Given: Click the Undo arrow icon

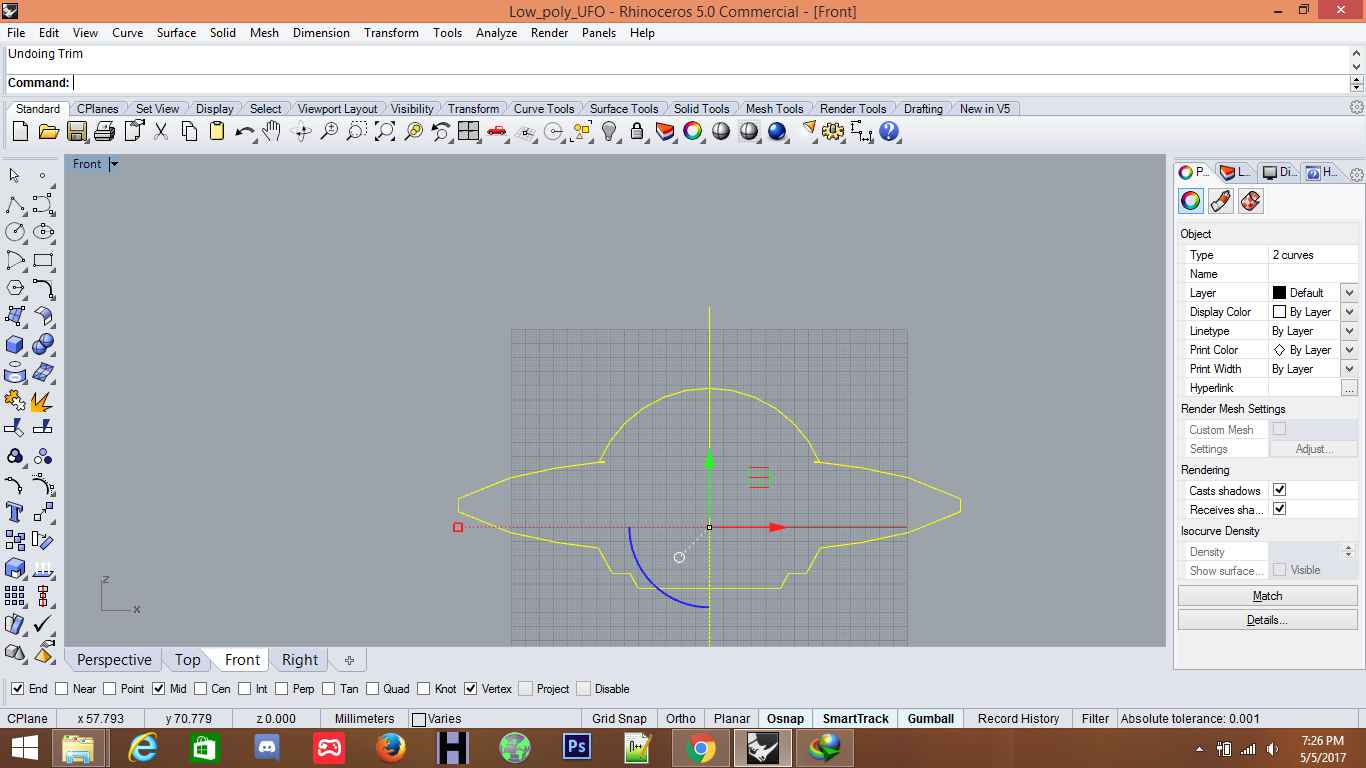Looking at the screenshot, I should (x=244, y=131).
